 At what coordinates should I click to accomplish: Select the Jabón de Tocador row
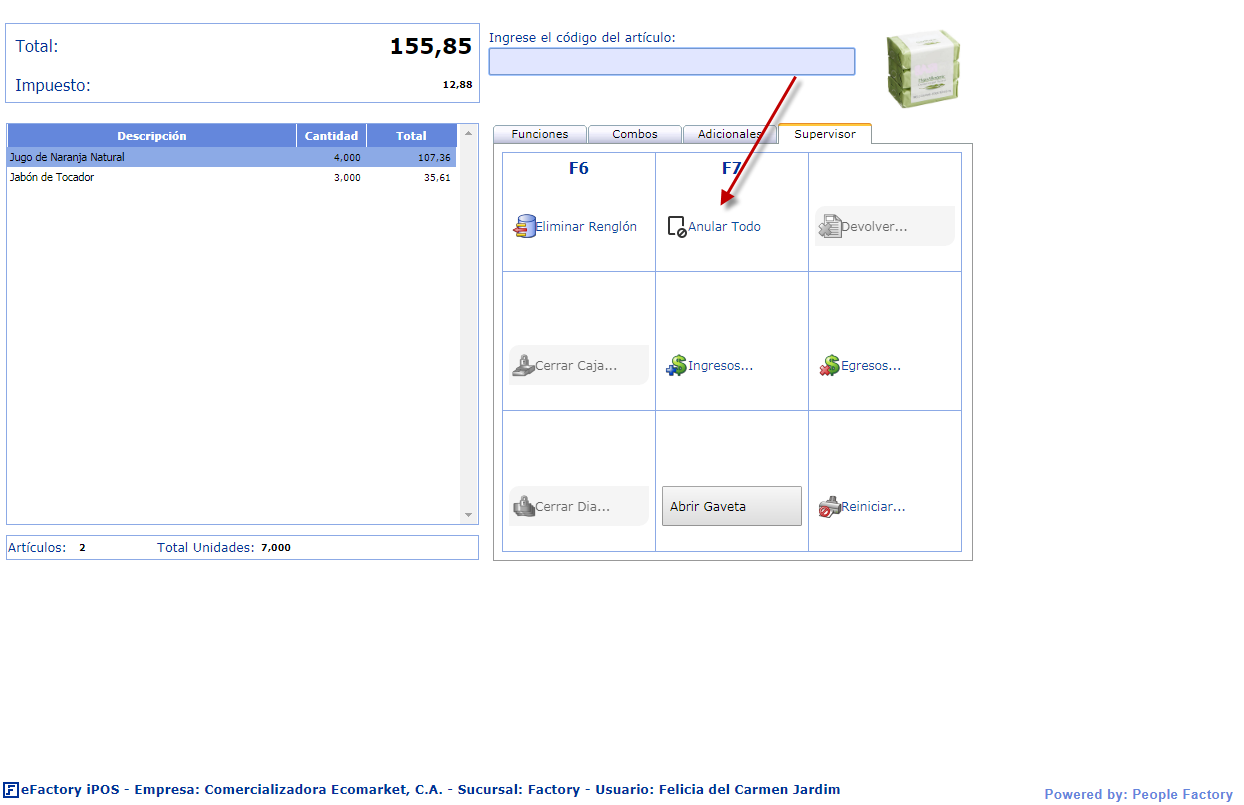tap(232, 178)
